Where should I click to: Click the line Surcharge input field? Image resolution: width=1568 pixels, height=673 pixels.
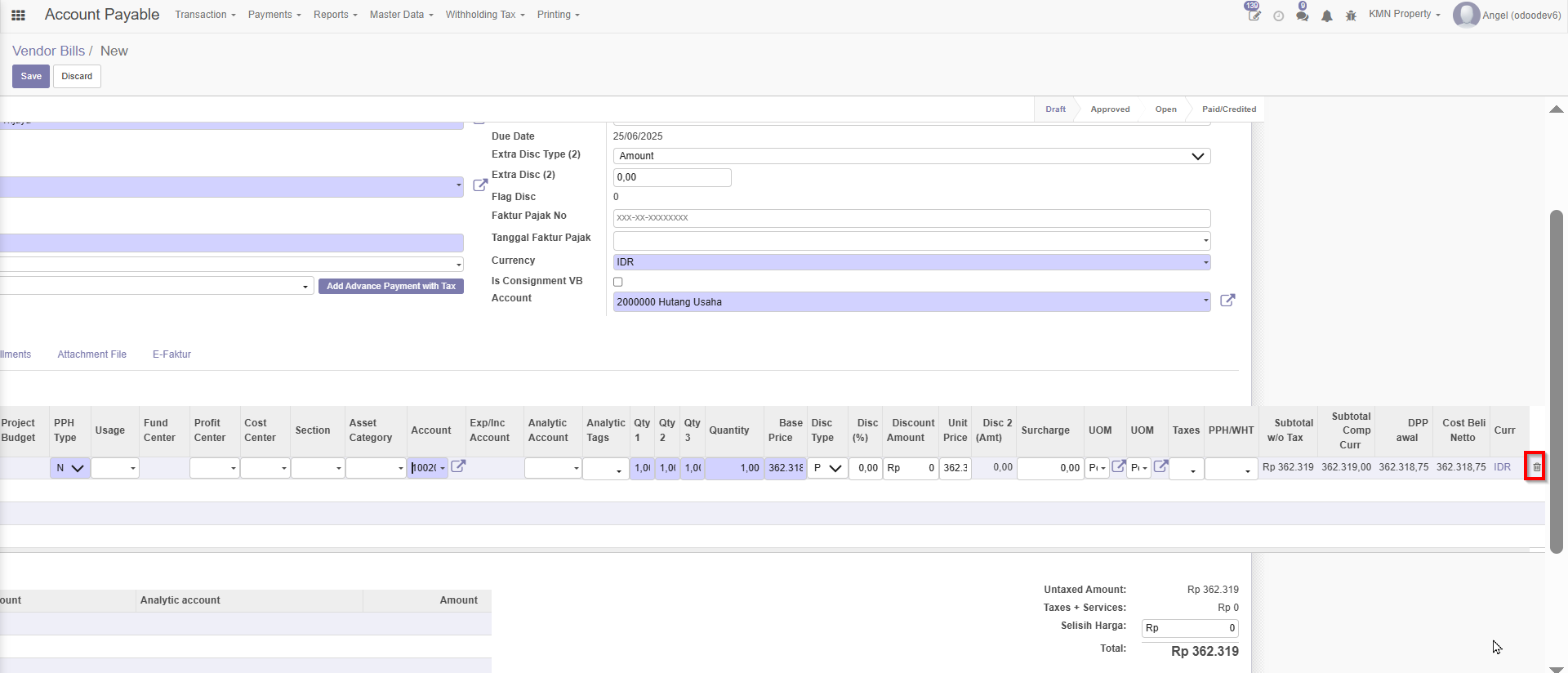(x=1050, y=468)
